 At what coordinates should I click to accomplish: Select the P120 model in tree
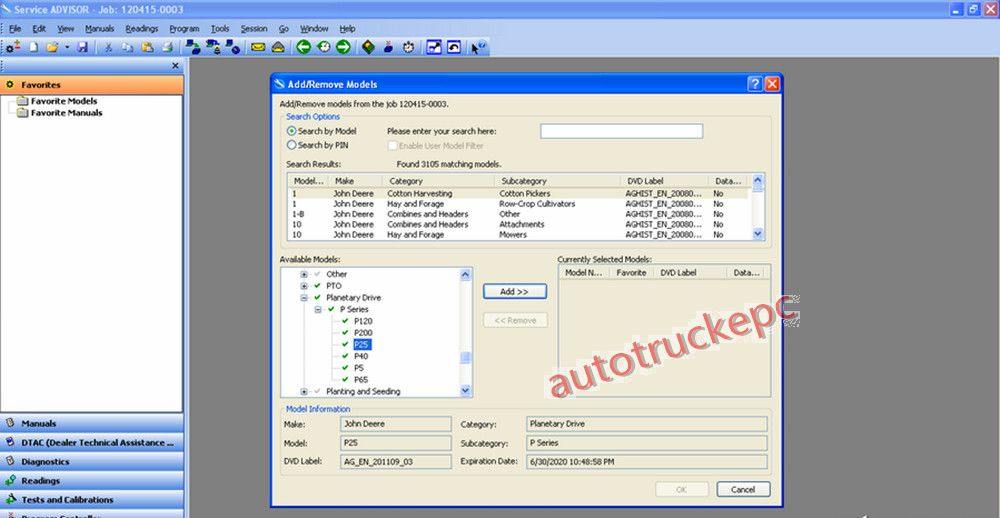pos(363,321)
